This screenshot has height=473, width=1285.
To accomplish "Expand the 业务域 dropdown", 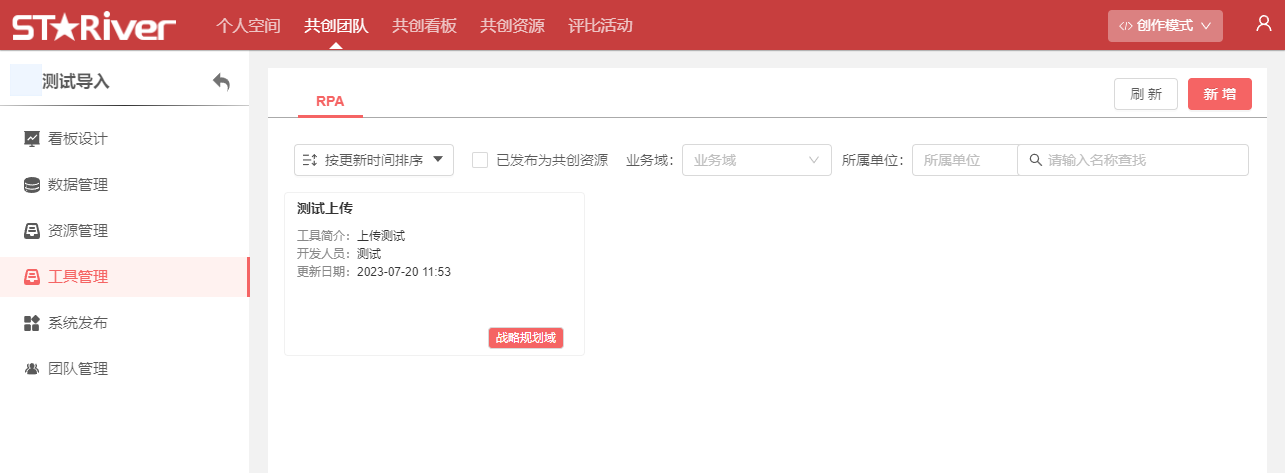I will pyautogui.click(x=756, y=160).
